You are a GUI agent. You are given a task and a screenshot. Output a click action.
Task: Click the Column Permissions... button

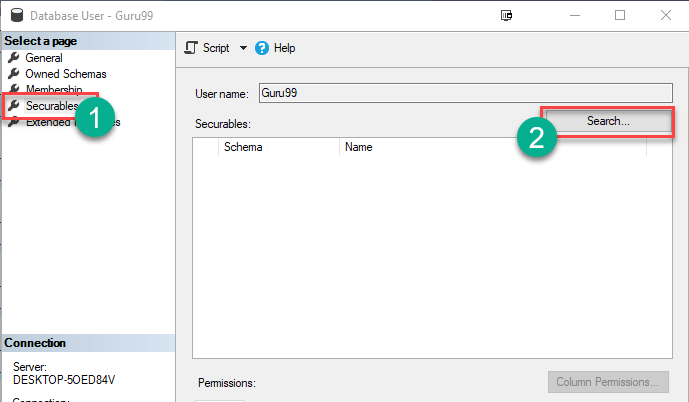[607, 382]
